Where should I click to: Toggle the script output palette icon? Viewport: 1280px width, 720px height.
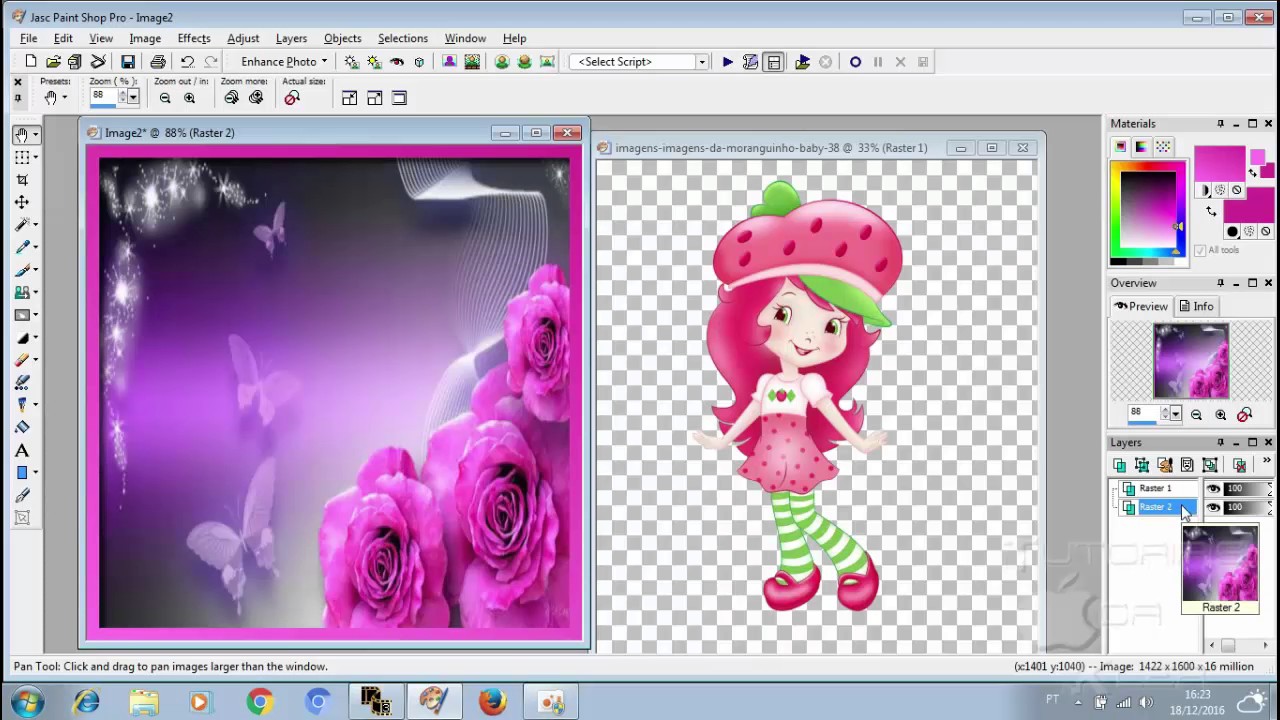coord(773,62)
